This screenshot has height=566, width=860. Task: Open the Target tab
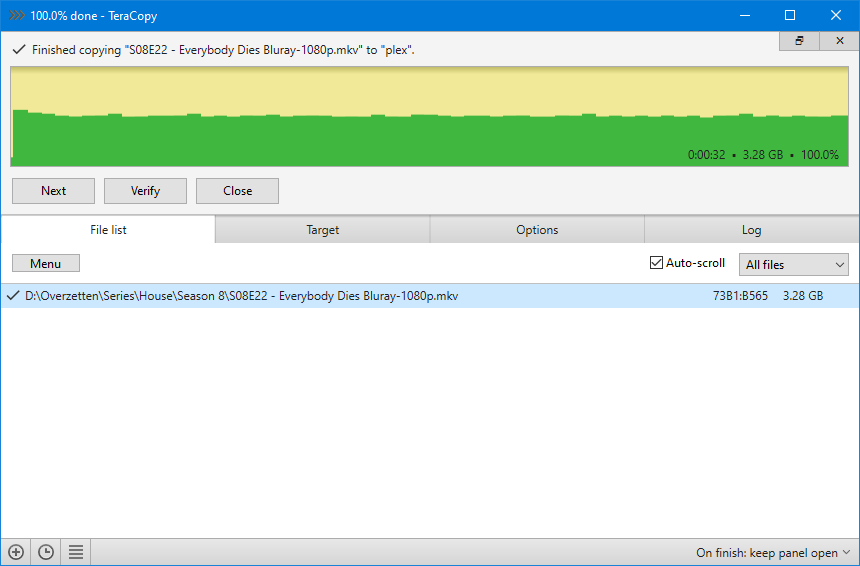click(x=322, y=229)
